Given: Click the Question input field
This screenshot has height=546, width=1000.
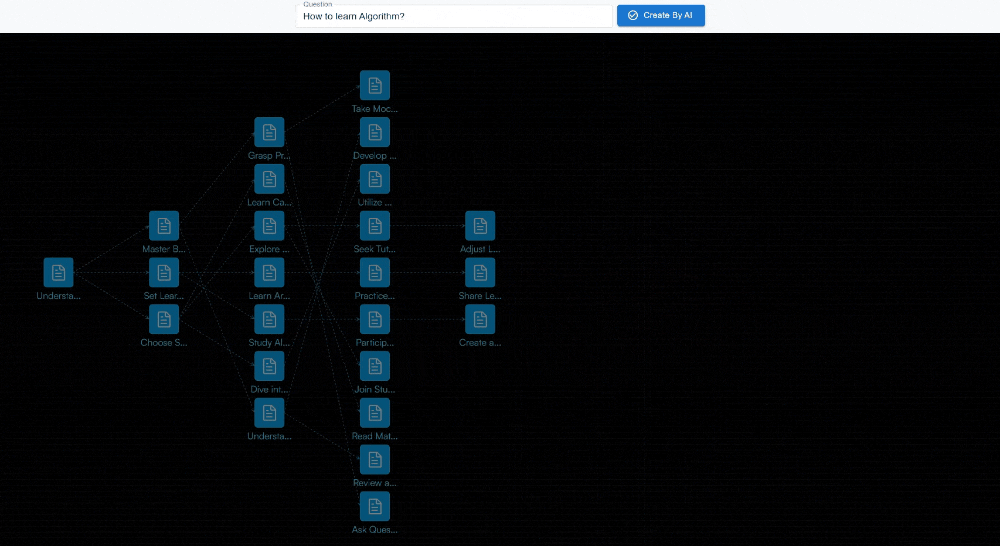Looking at the screenshot, I should 453,17.
